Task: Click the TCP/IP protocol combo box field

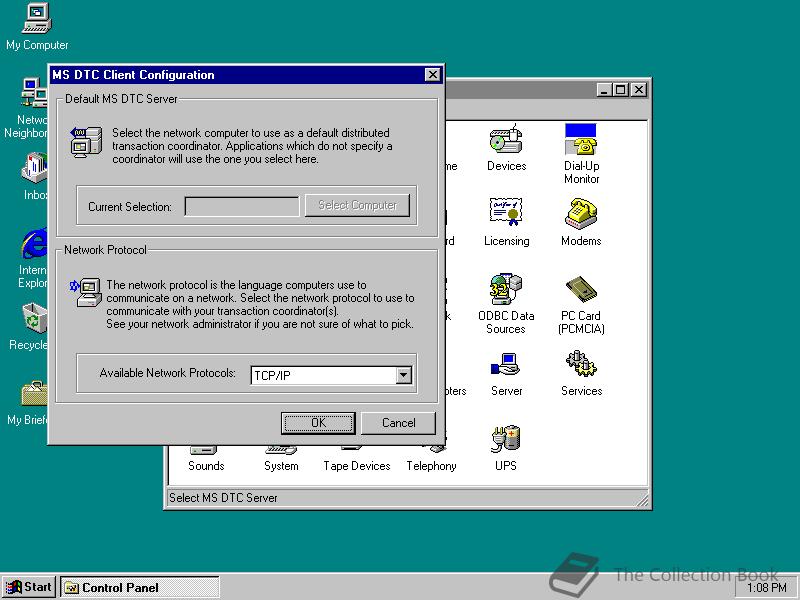Action: (x=331, y=376)
